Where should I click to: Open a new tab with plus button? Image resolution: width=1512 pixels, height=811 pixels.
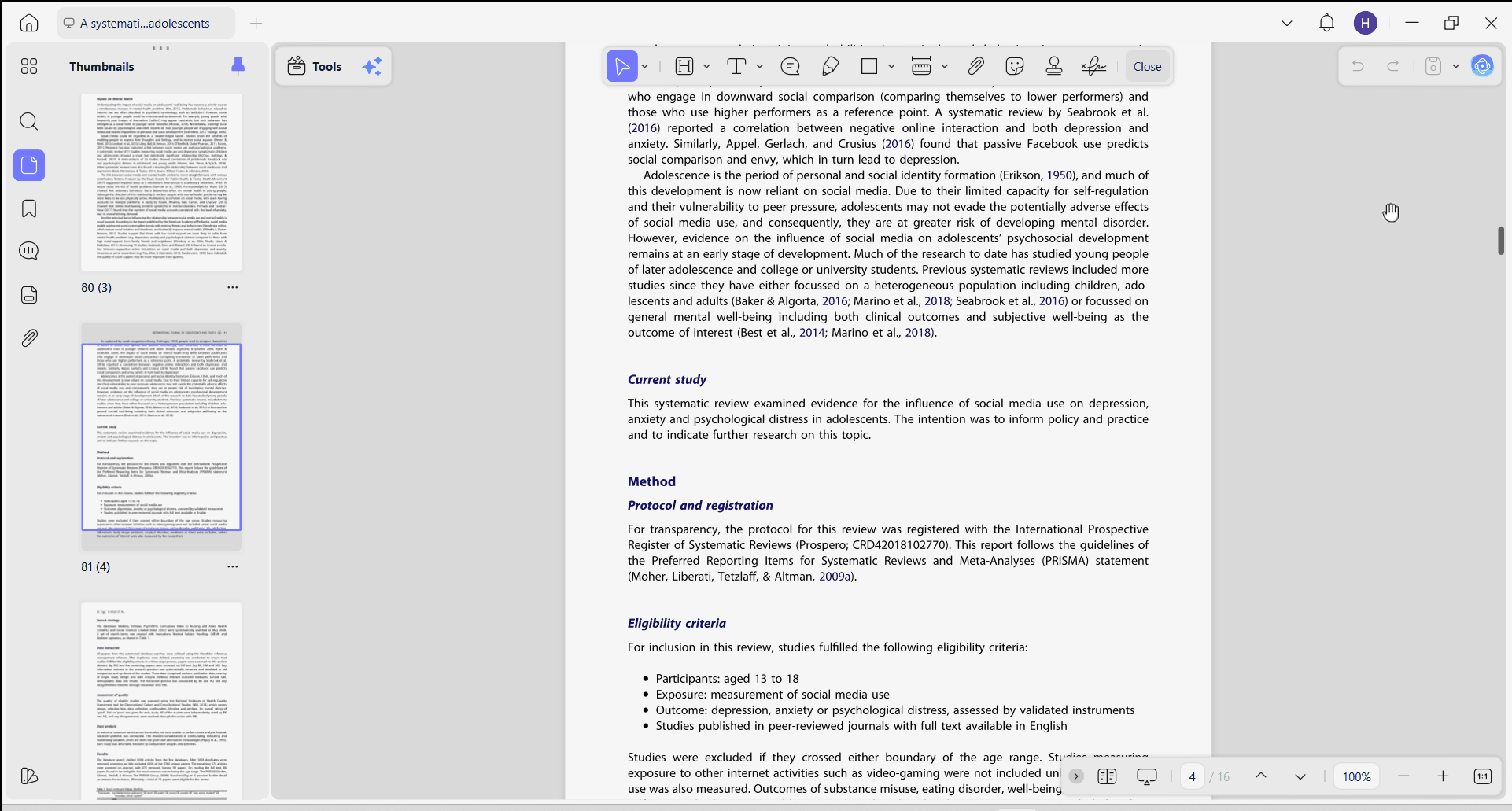click(256, 23)
